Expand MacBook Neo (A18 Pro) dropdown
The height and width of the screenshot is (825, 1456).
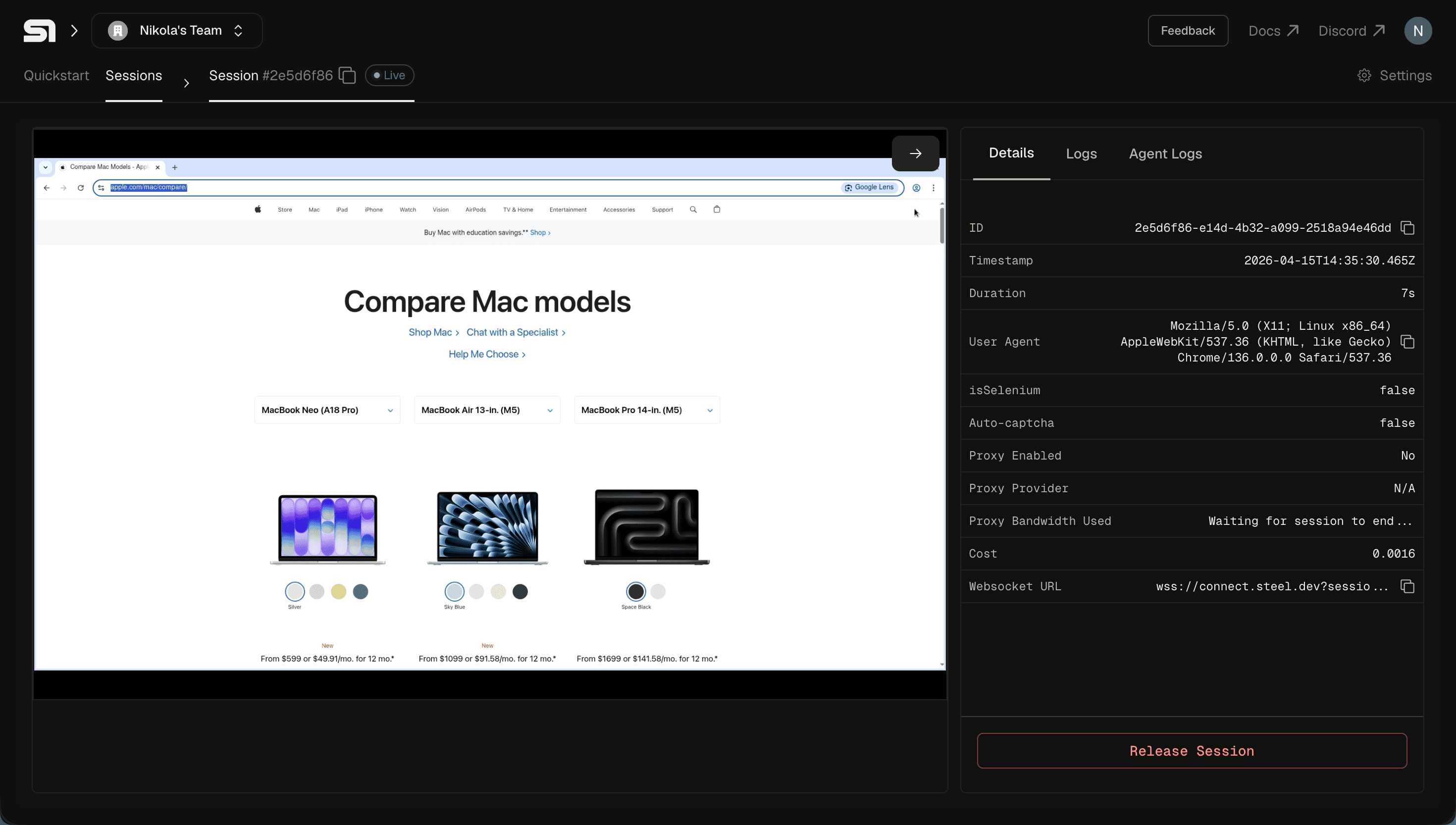(327, 410)
